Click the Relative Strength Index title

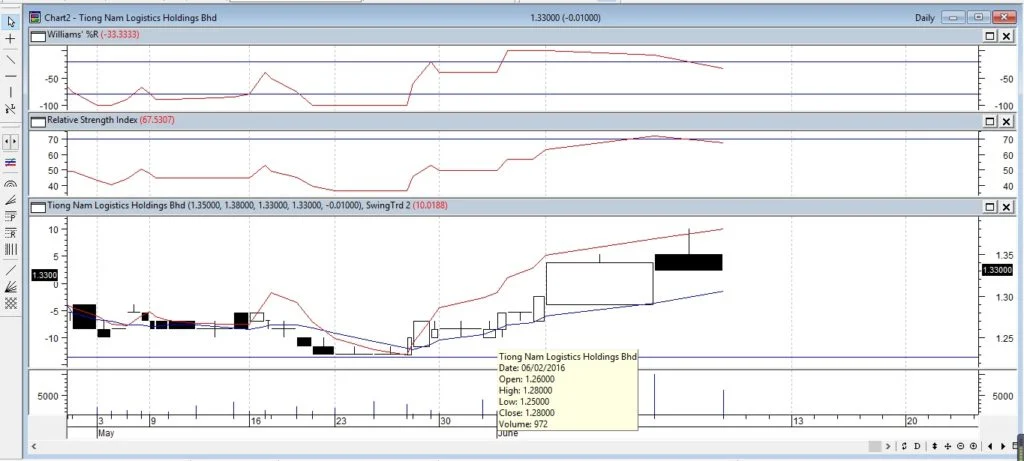tap(92, 120)
